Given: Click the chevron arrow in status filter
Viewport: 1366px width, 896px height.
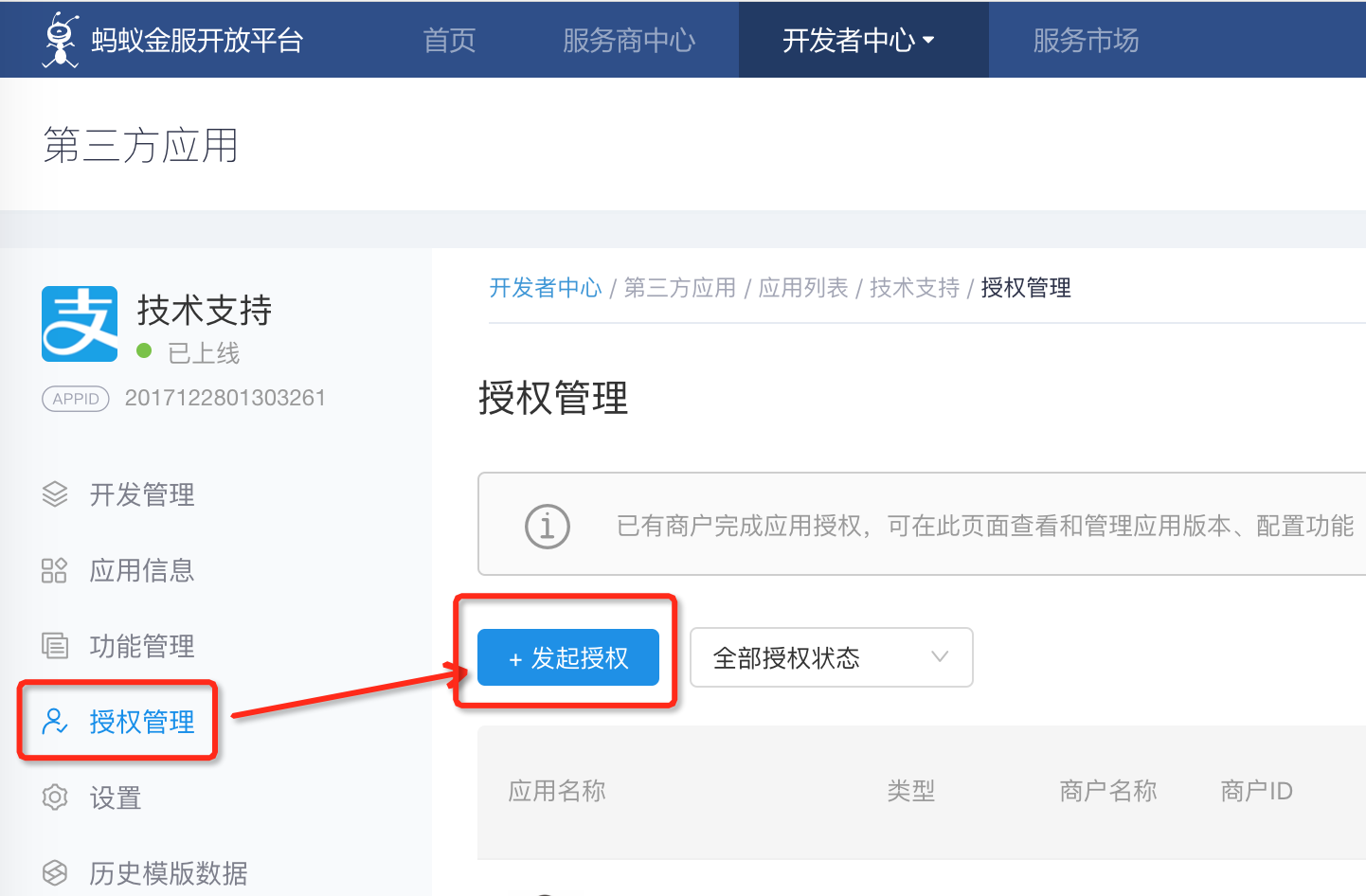Looking at the screenshot, I should (x=940, y=657).
